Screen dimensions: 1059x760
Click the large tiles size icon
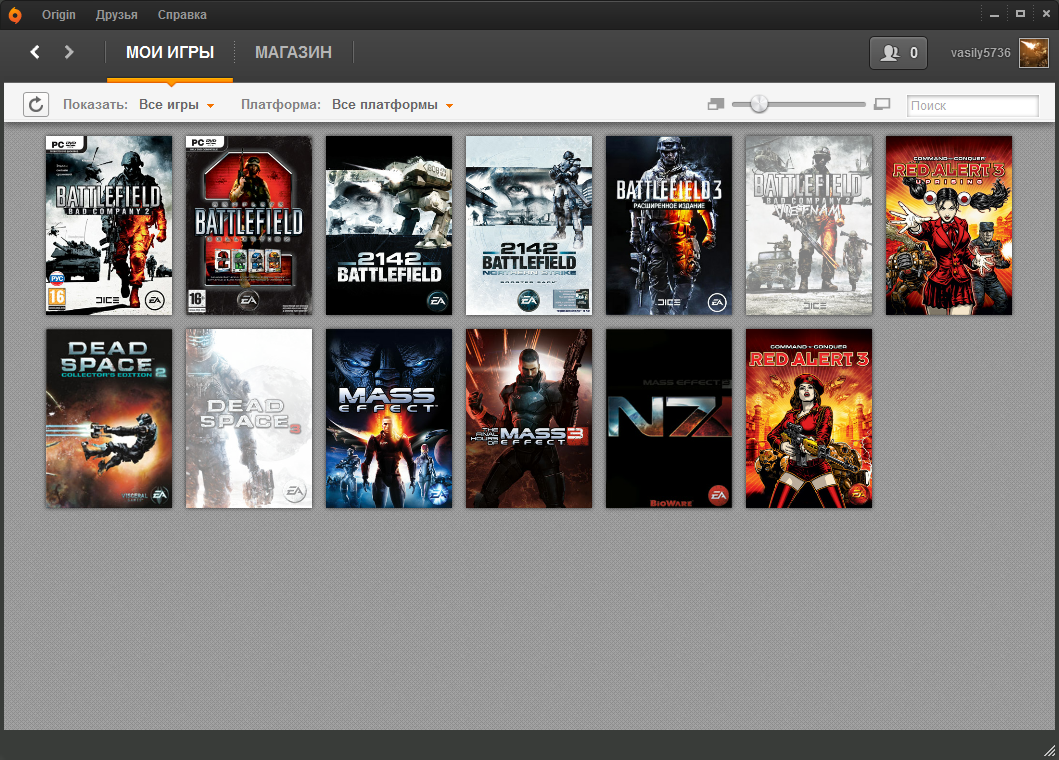pos(882,104)
